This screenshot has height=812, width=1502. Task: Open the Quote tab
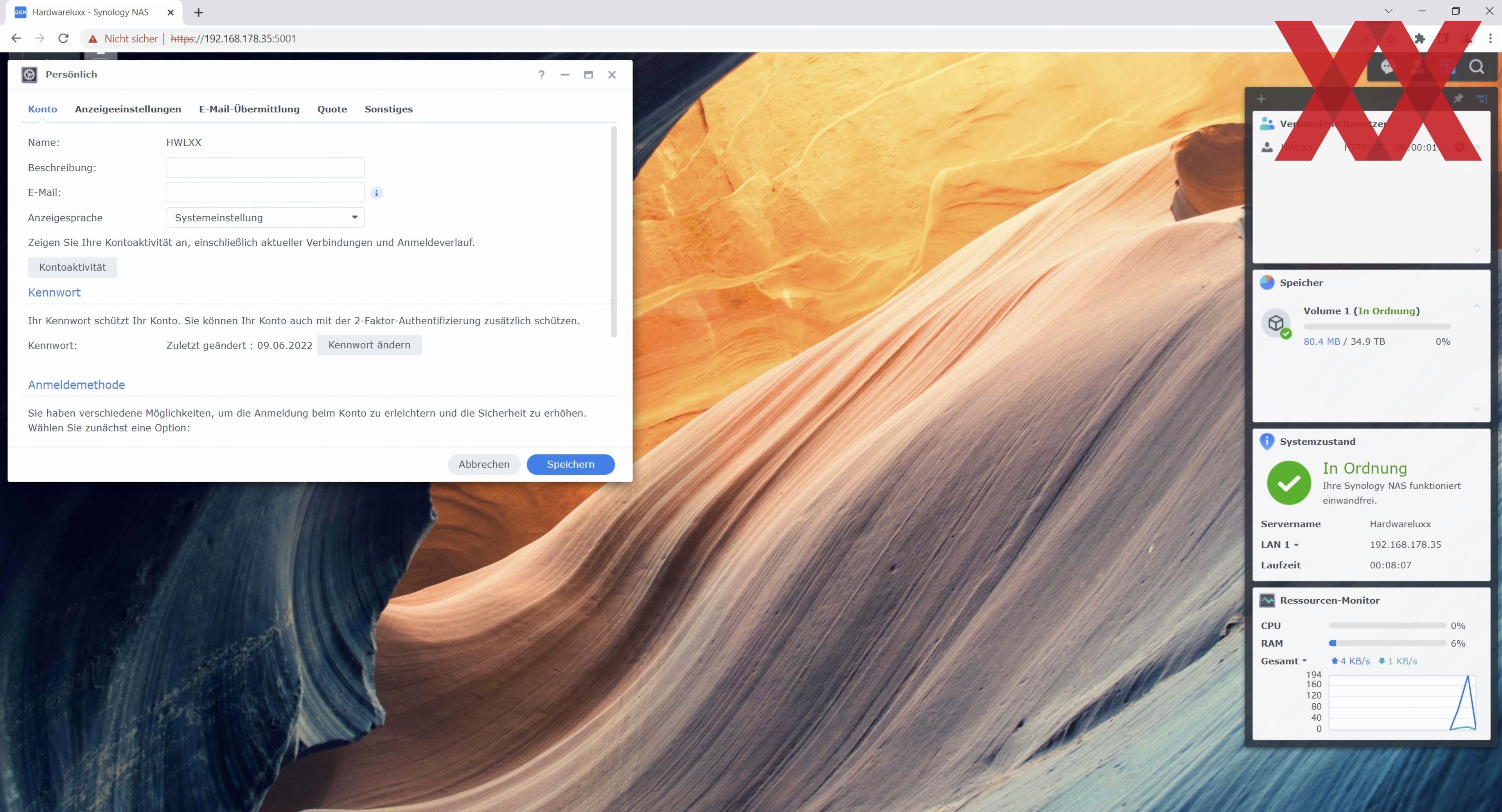pyautogui.click(x=332, y=109)
